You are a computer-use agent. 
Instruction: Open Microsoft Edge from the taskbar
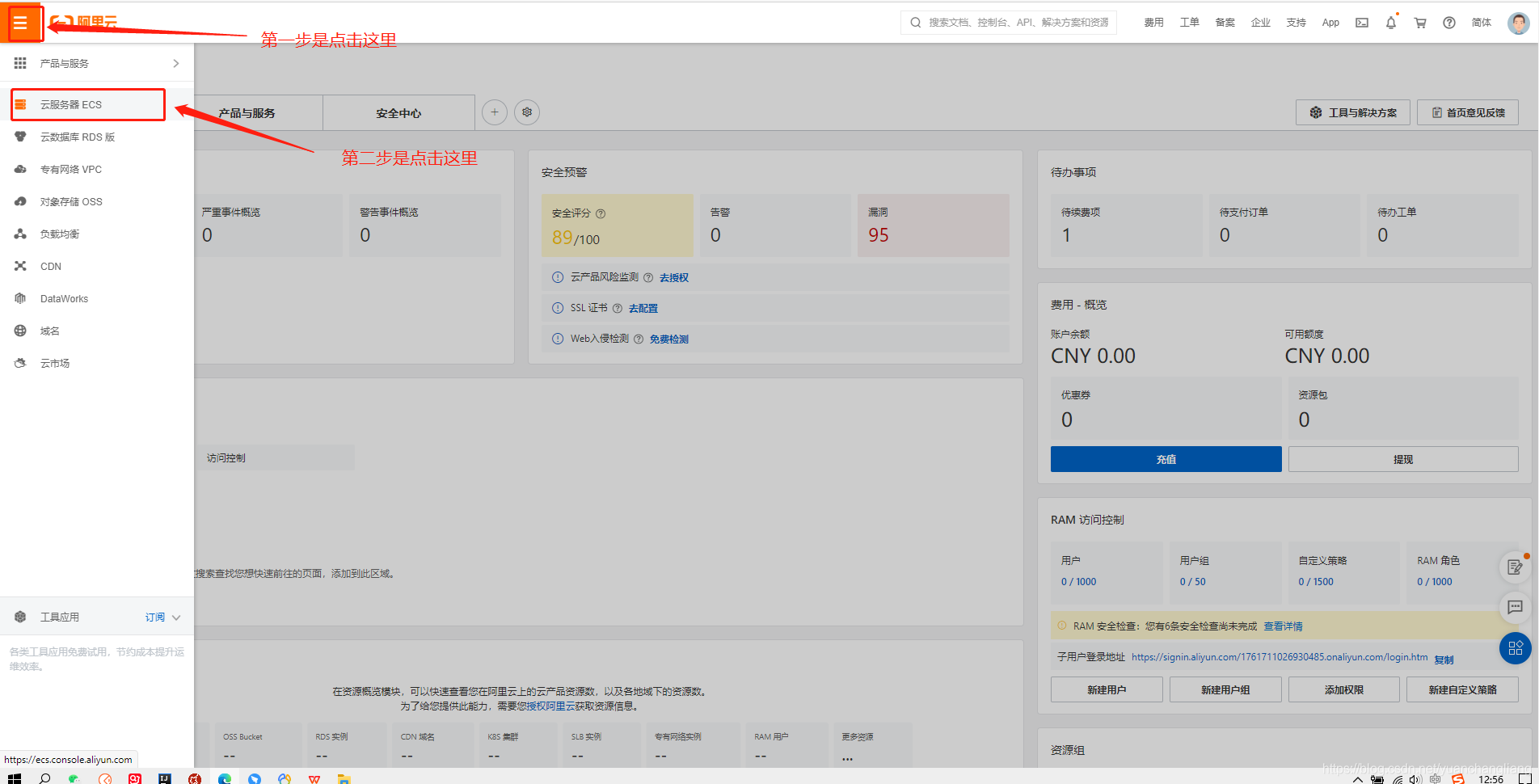pos(225,778)
